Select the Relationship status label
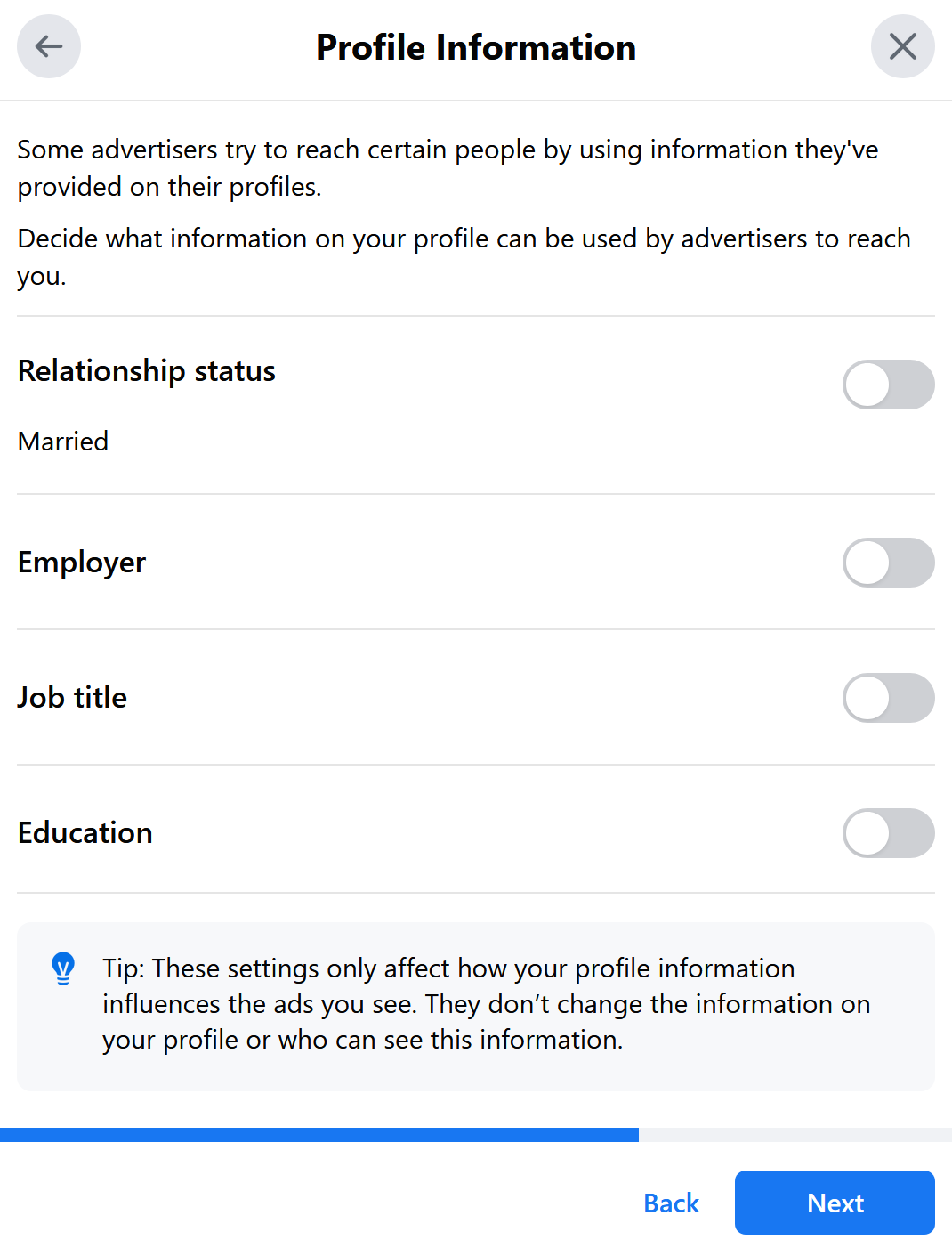This screenshot has width=952, height=1248. [147, 370]
